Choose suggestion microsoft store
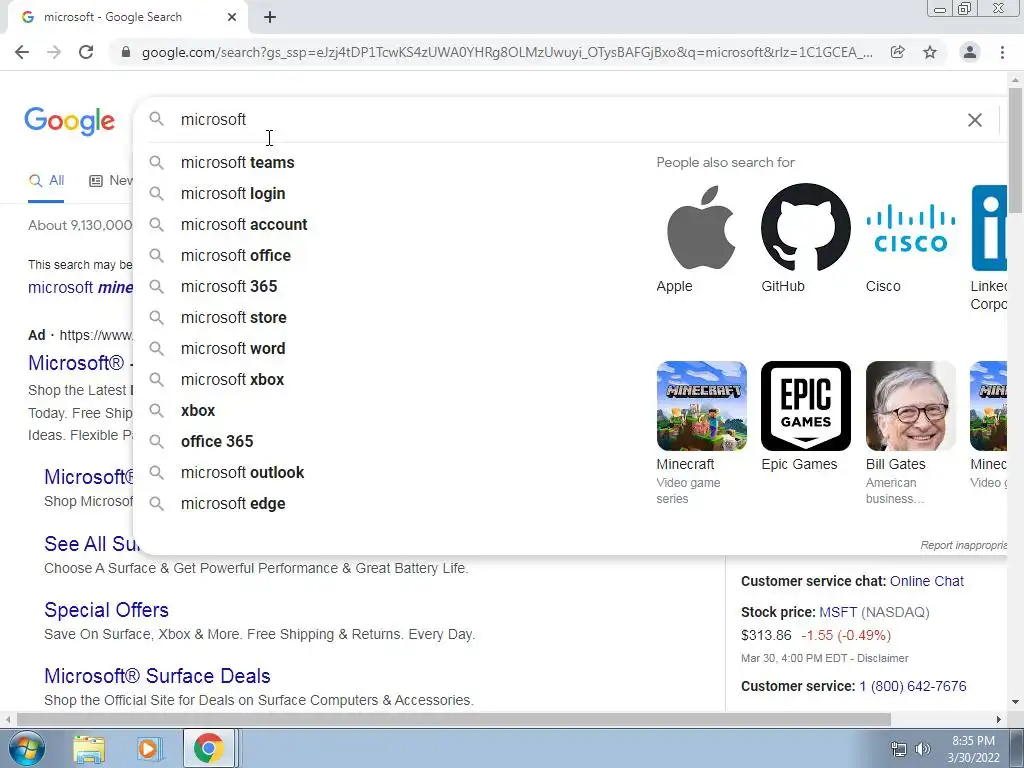 [x=234, y=317]
